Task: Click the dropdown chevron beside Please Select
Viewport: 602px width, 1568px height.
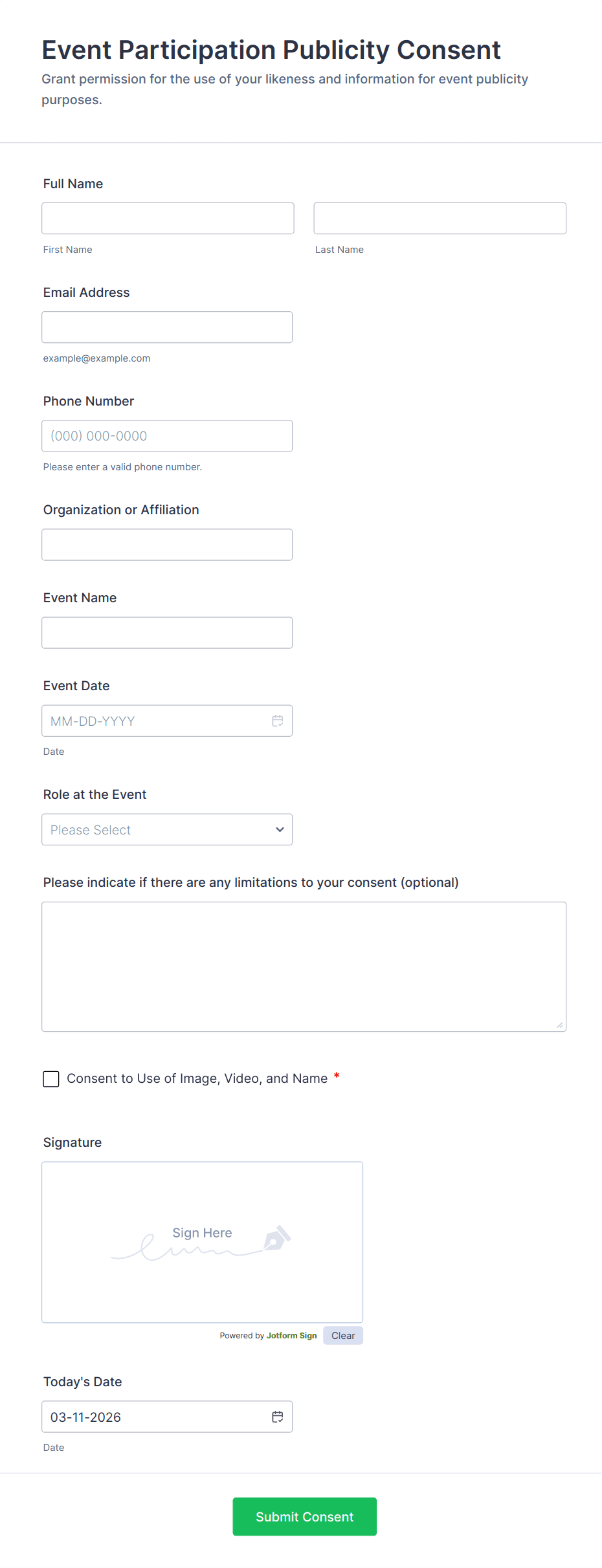Action: click(x=280, y=829)
